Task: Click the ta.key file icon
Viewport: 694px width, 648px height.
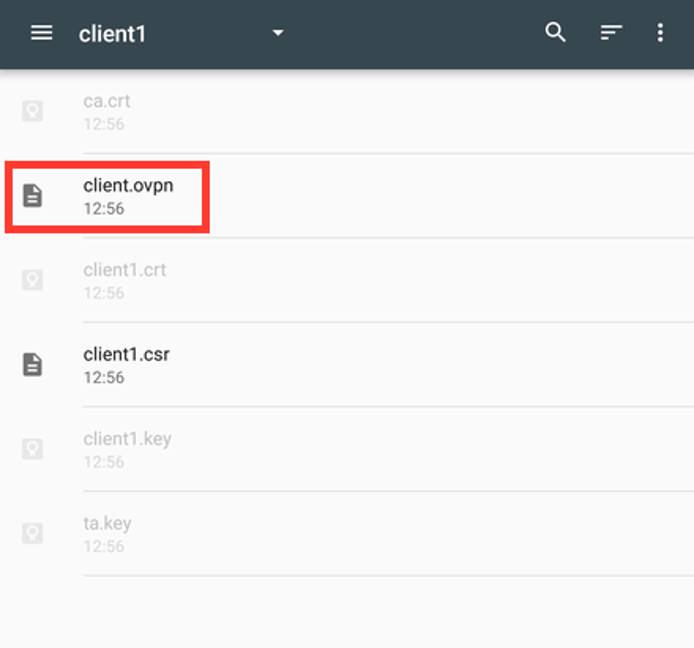Action: (x=33, y=532)
